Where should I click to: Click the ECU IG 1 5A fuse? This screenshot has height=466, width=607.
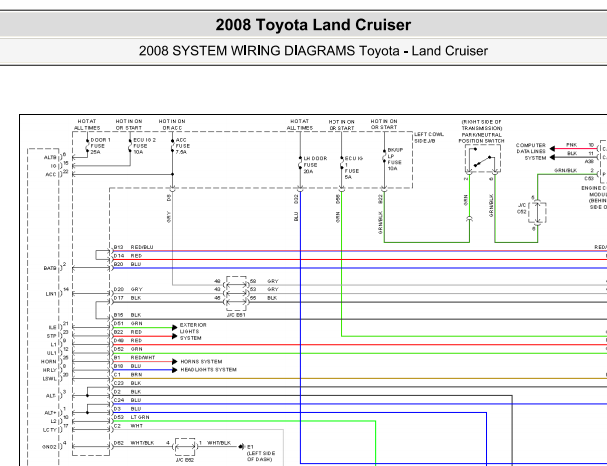tap(340, 163)
